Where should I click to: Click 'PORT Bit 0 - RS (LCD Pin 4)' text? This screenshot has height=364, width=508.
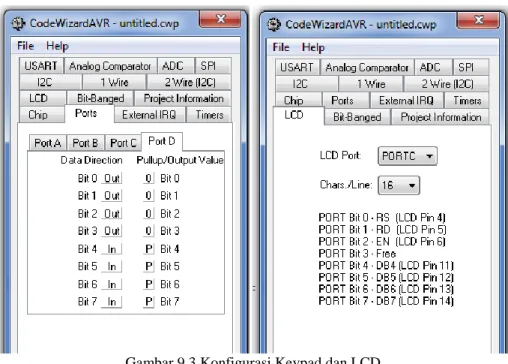click(x=382, y=218)
